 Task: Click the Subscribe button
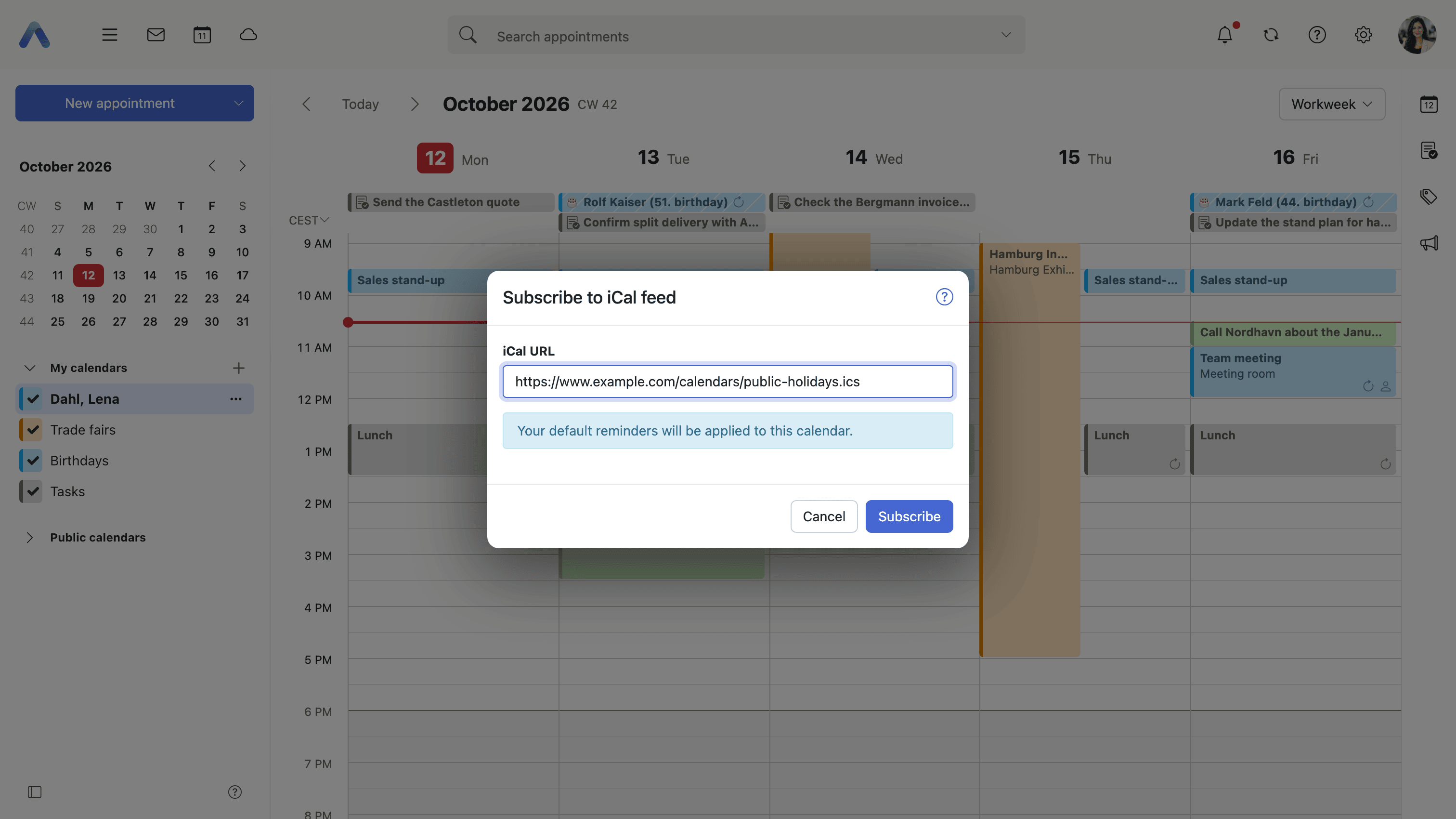pos(910,516)
